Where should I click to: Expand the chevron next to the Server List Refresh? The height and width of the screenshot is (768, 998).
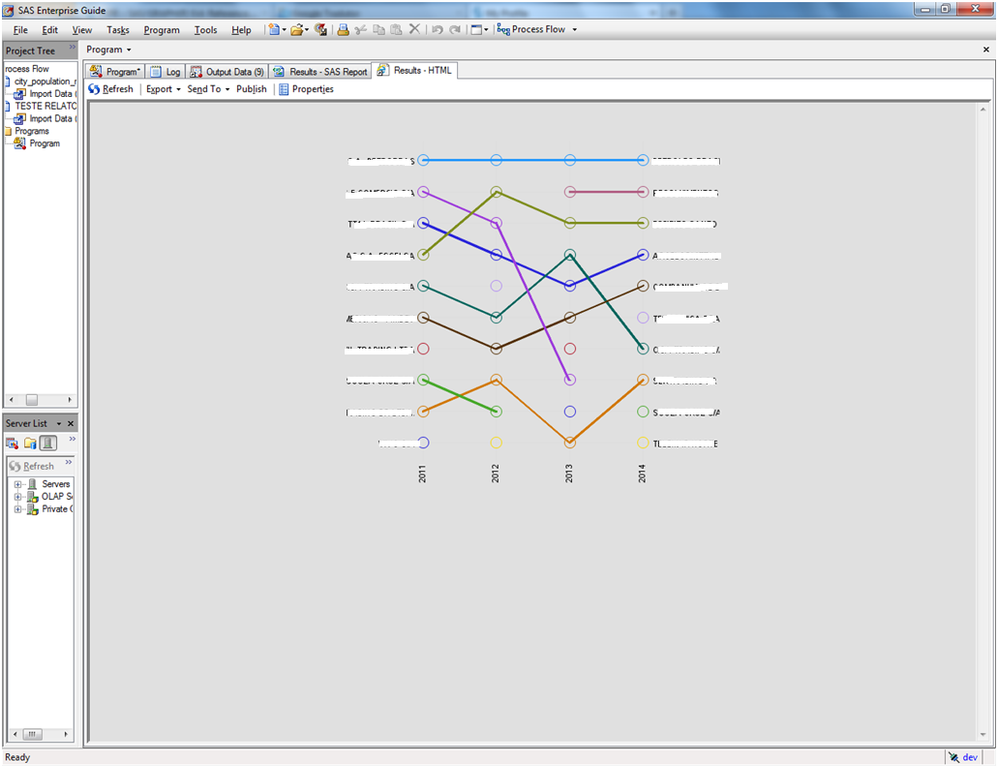[x=69, y=463]
